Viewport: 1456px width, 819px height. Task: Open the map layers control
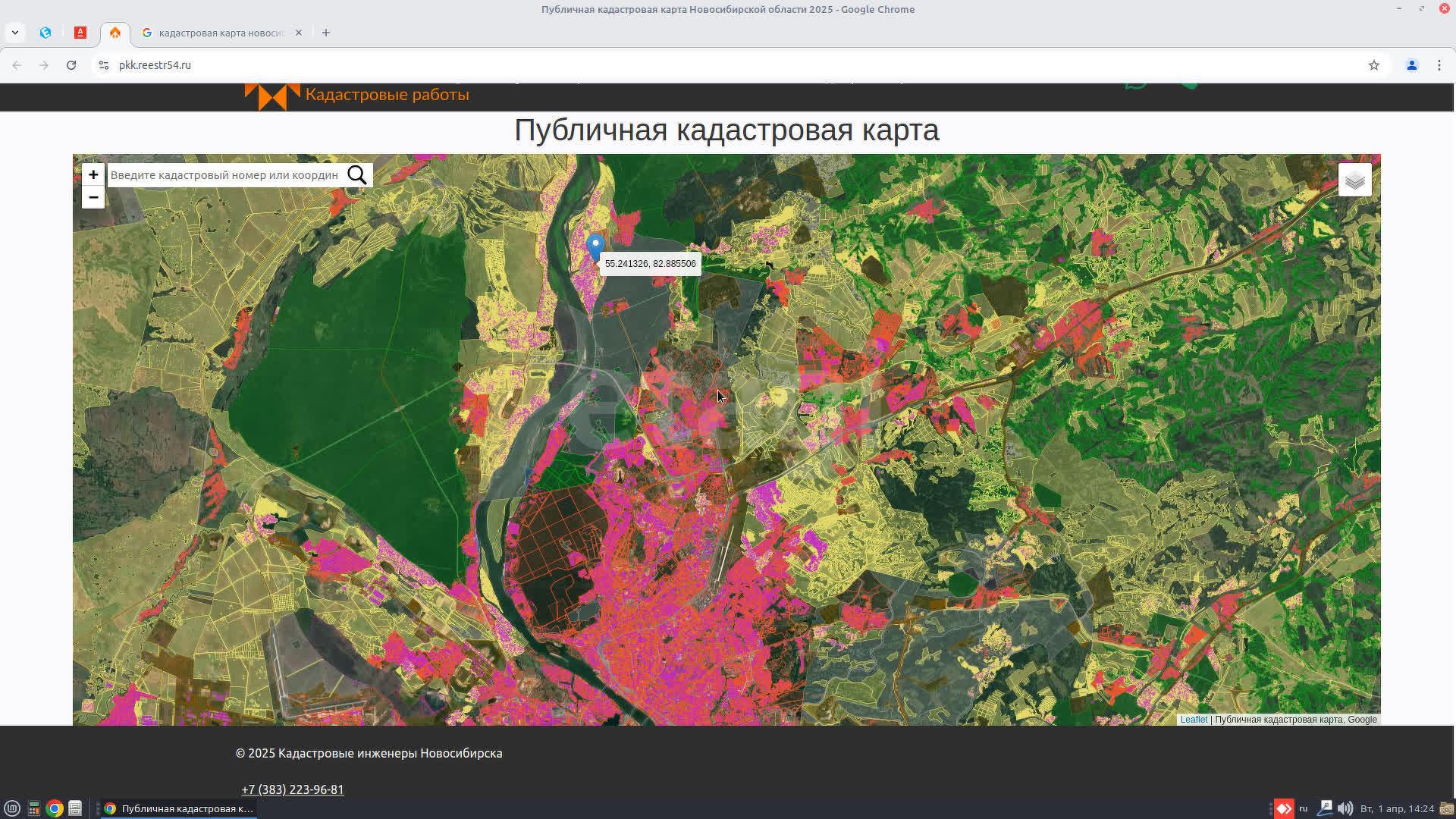(x=1354, y=180)
